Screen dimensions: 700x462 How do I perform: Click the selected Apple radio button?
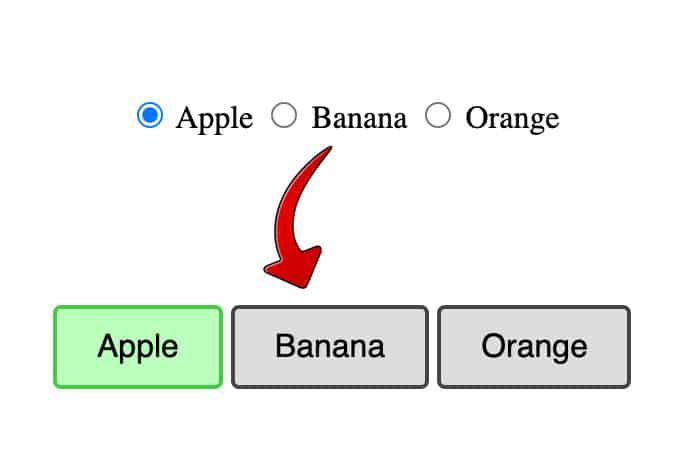(x=150, y=117)
